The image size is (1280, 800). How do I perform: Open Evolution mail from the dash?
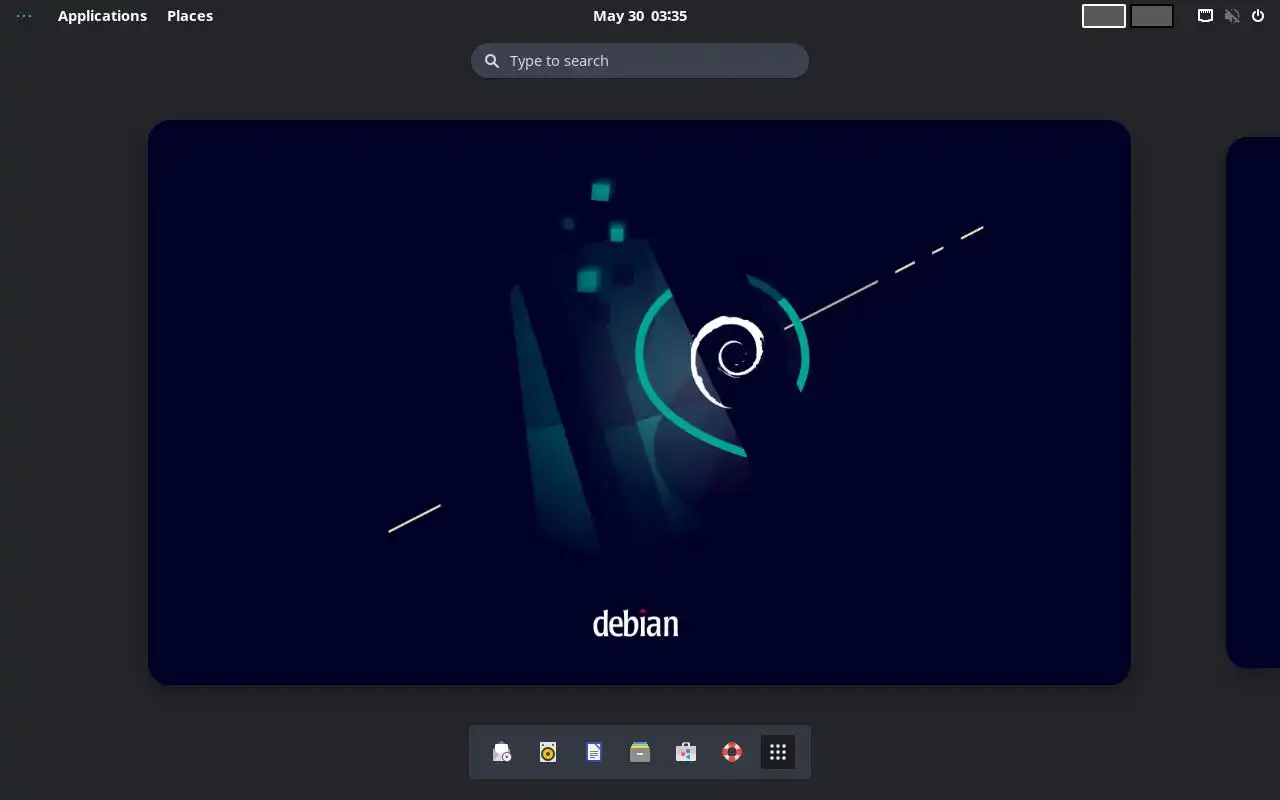pyautogui.click(x=502, y=752)
